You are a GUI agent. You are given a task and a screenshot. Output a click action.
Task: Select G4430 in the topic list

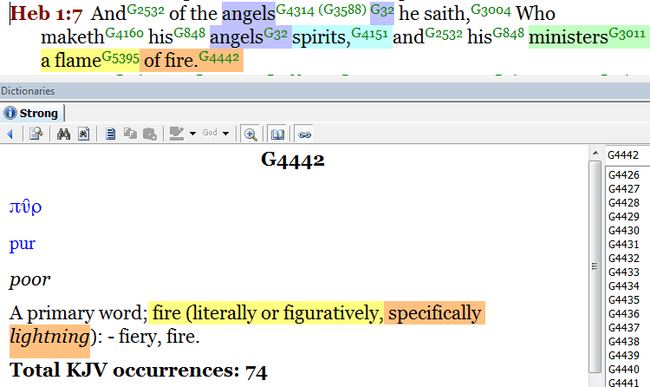[624, 230]
